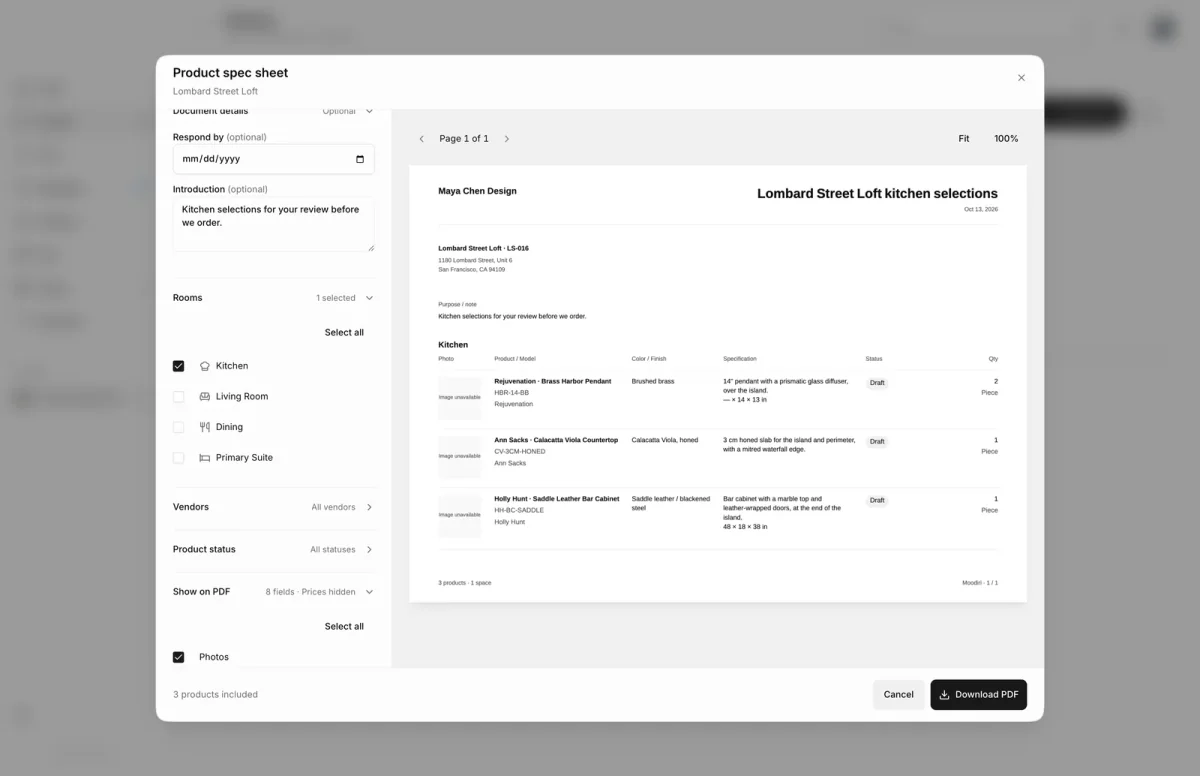Click the Download PDF button
Screen dimensions: 1200x776
click(978, 695)
